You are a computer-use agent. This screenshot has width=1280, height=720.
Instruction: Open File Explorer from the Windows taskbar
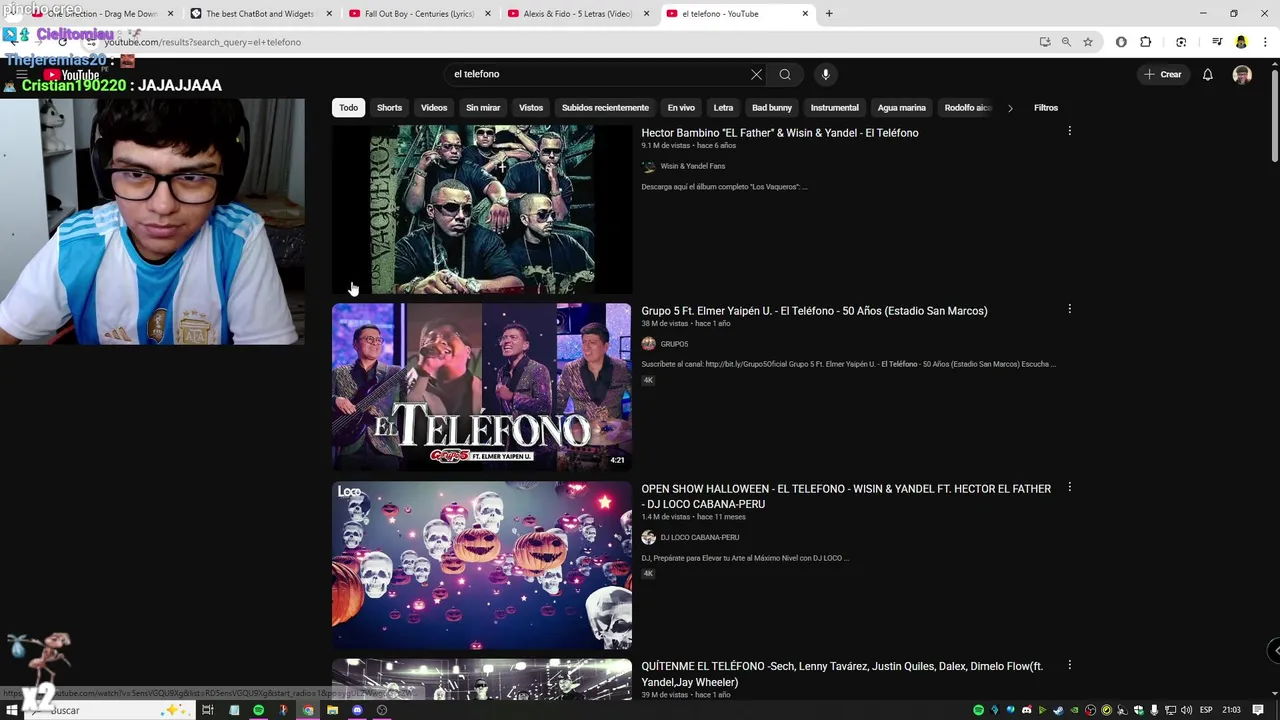[x=332, y=710]
